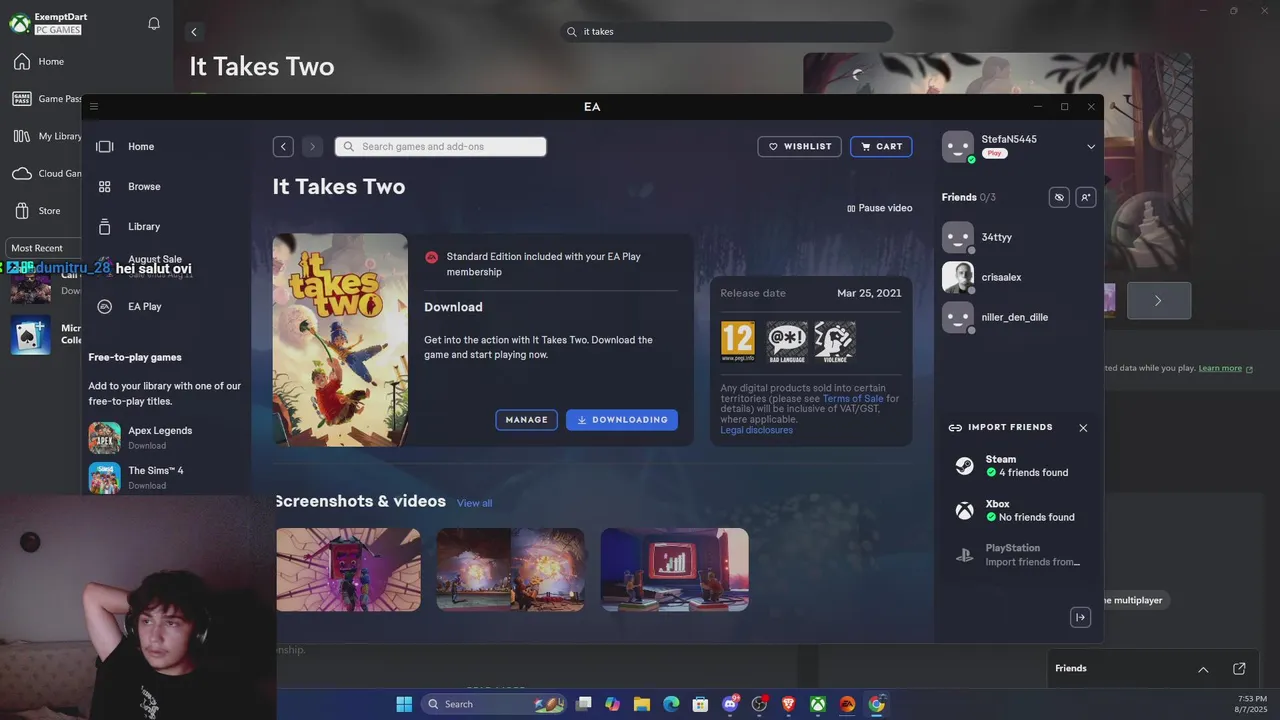Pop out the Xbox Friends panel

(1239, 669)
